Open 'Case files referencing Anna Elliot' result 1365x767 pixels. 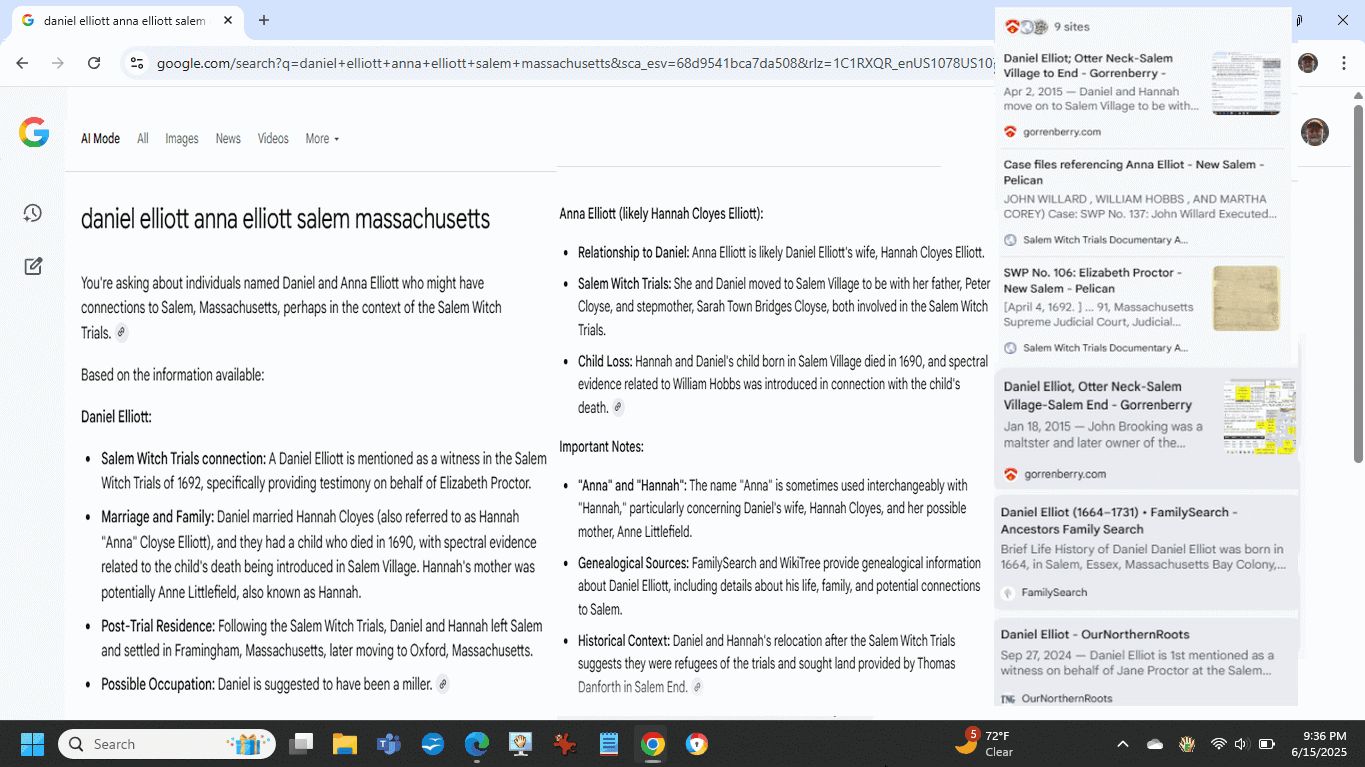[x=1134, y=172]
